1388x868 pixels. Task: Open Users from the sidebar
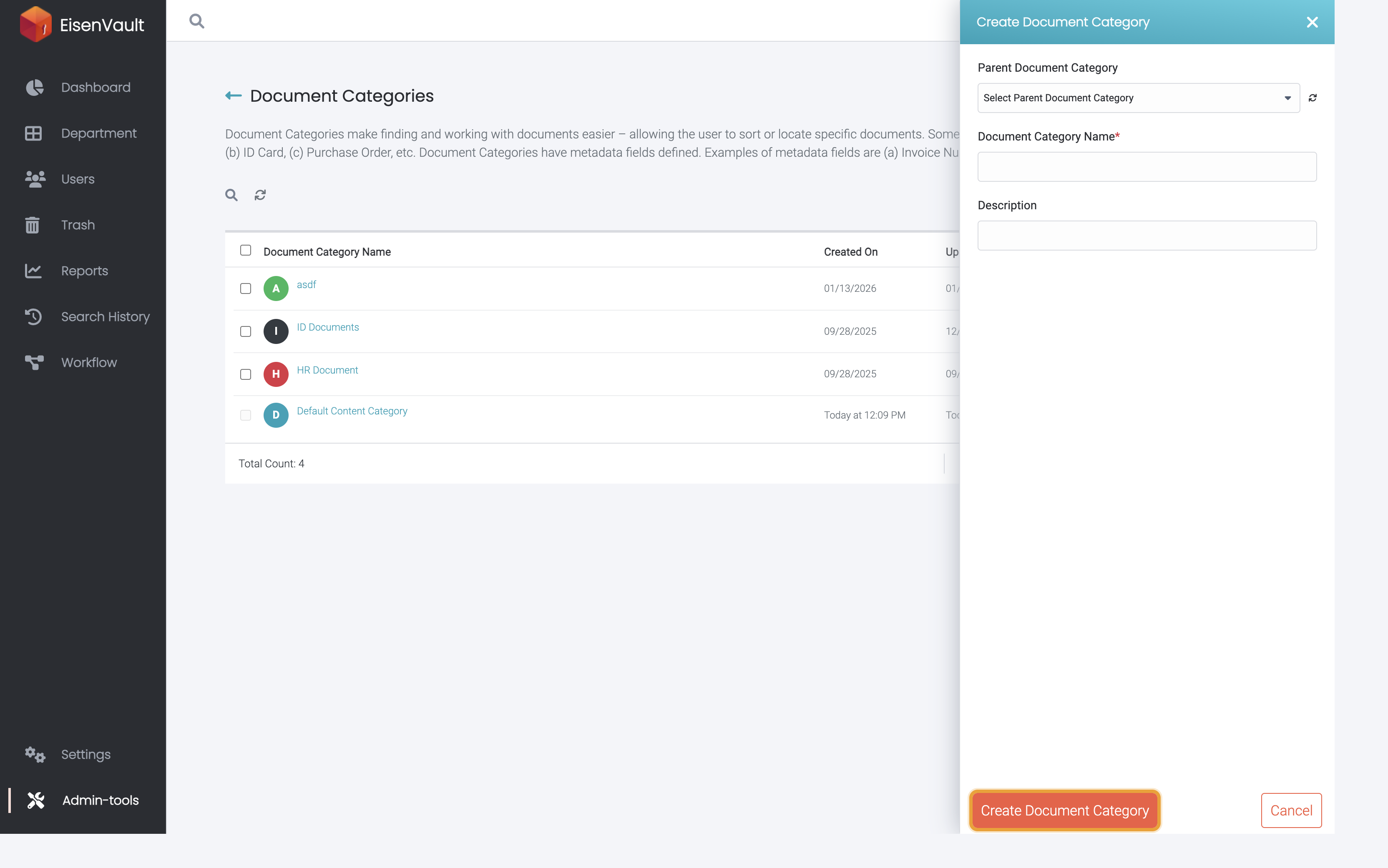click(x=78, y=179)
